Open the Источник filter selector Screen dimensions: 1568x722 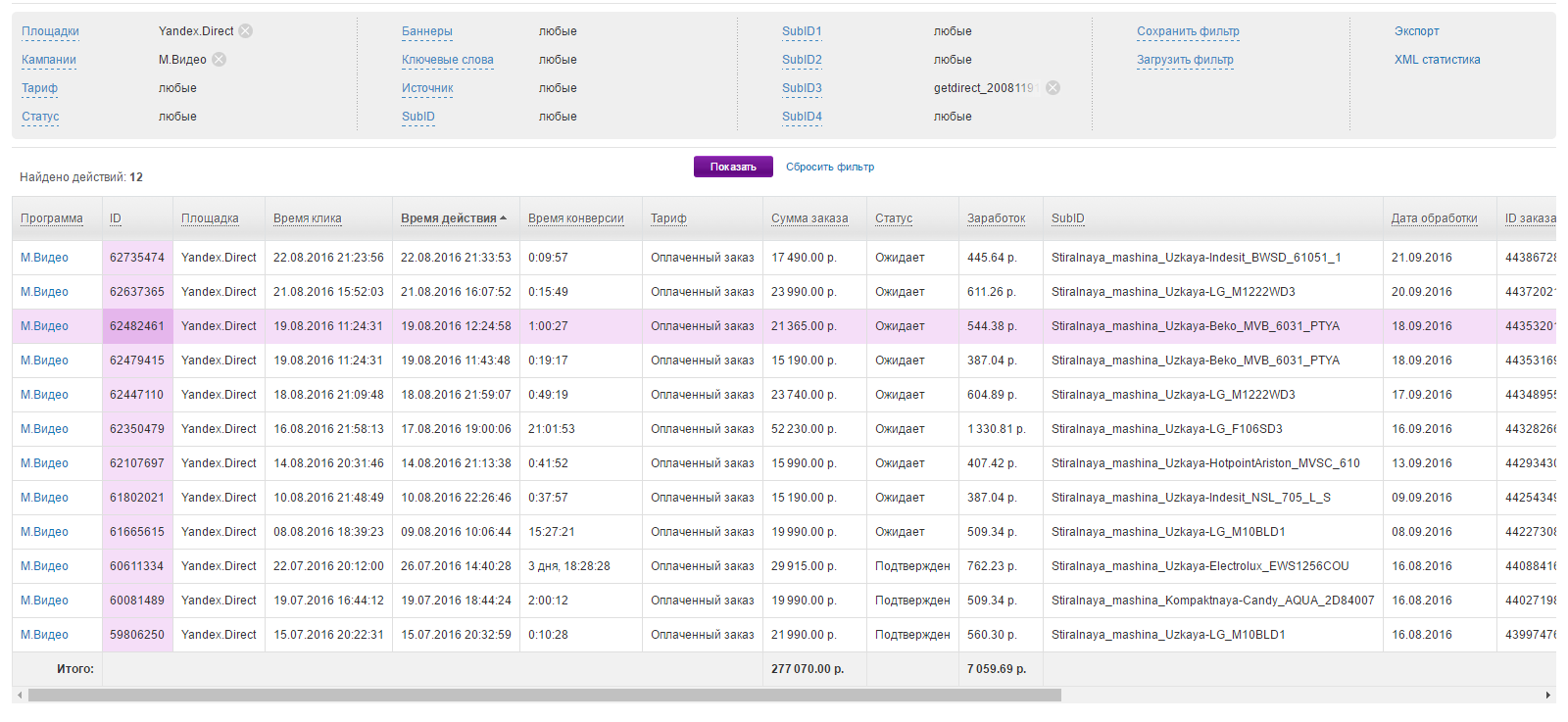click(x=427, y=88)
